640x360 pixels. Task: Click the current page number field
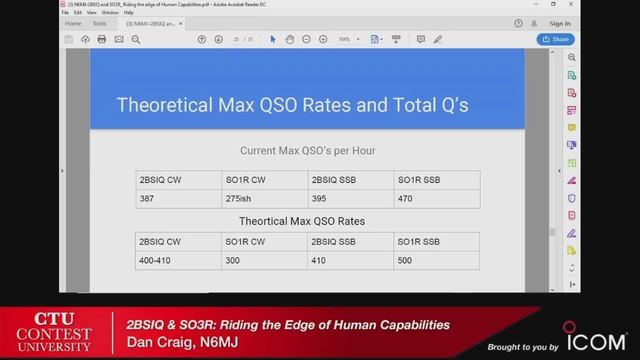[x=236, y=40]
